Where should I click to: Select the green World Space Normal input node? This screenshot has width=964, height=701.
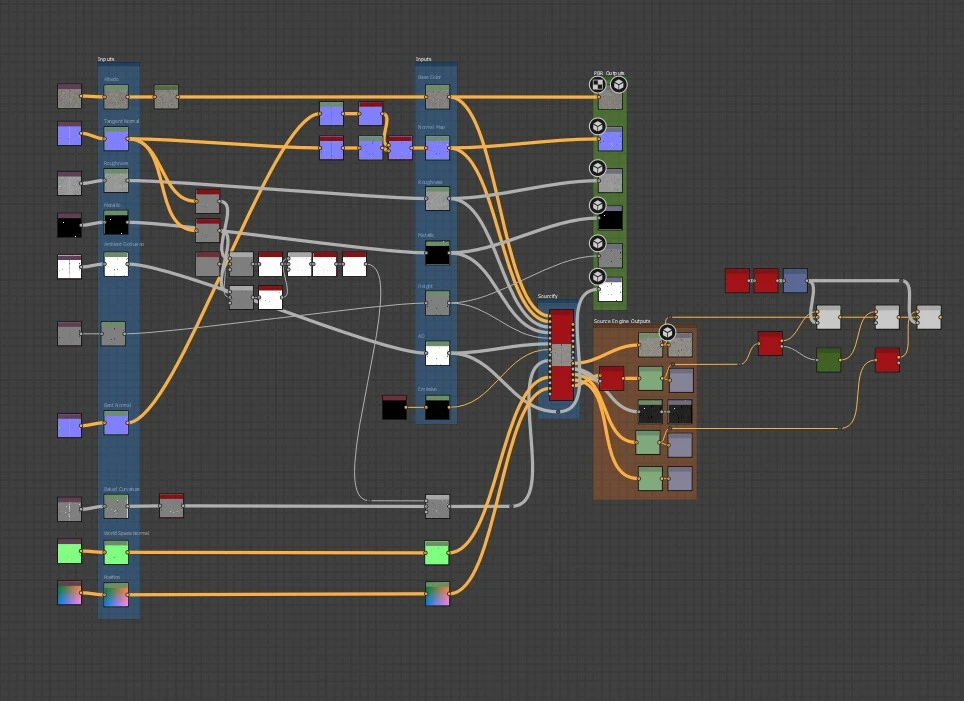click(115, 553)
